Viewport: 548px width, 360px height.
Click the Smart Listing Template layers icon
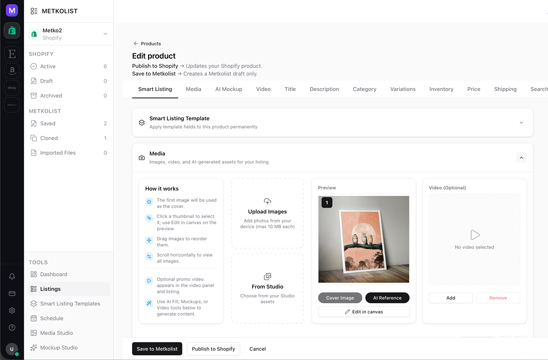click(x=142, y=123)
